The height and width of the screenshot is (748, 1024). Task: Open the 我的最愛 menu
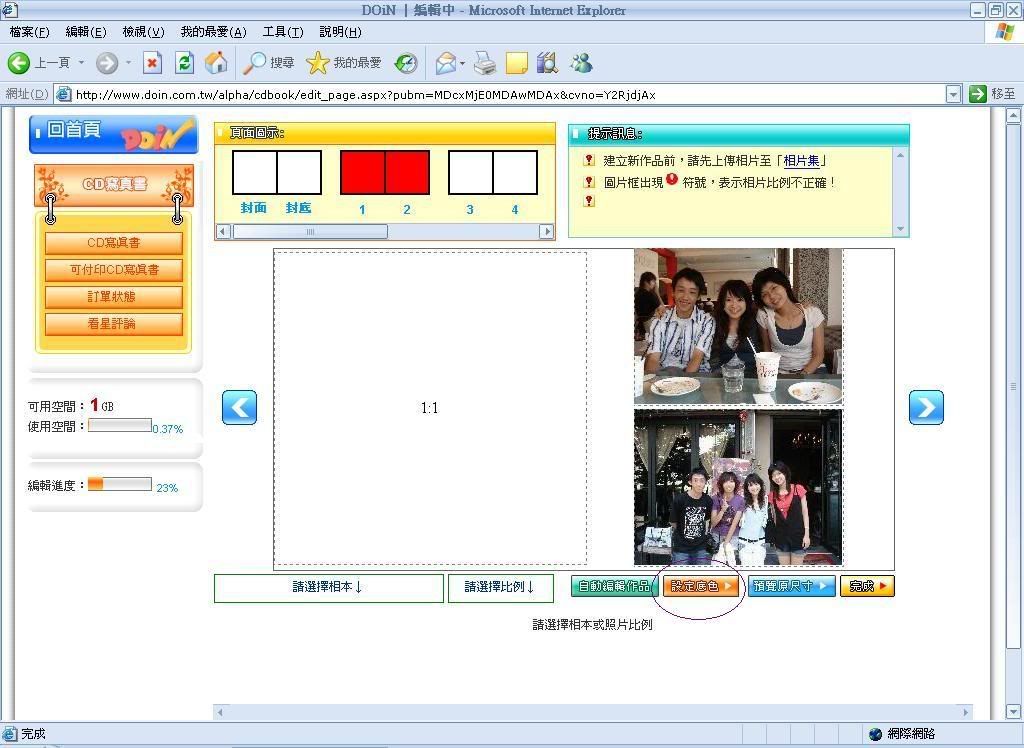point(212,32)
